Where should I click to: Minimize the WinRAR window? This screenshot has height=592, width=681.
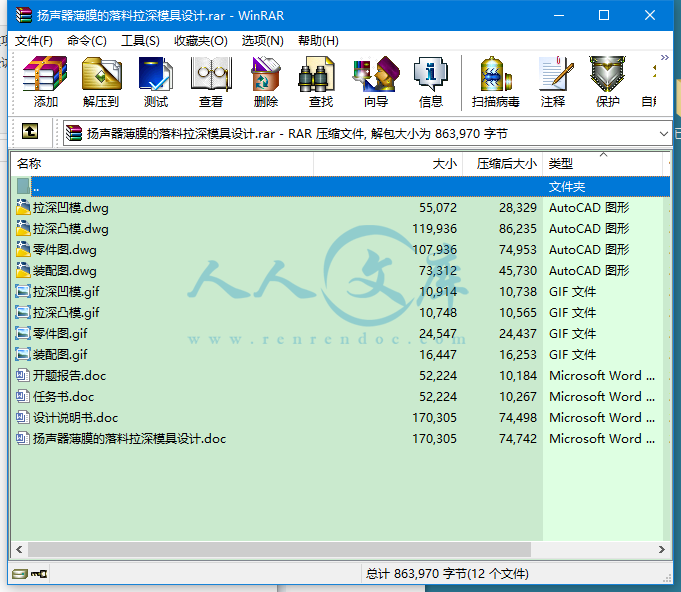coord(559,15)
